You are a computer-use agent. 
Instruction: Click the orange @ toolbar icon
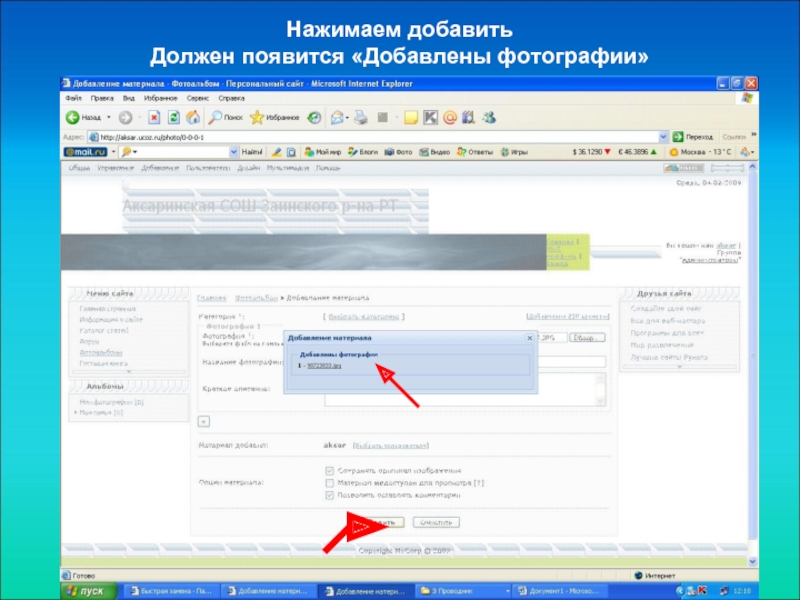pyautogui.click(x=449, y=118)
